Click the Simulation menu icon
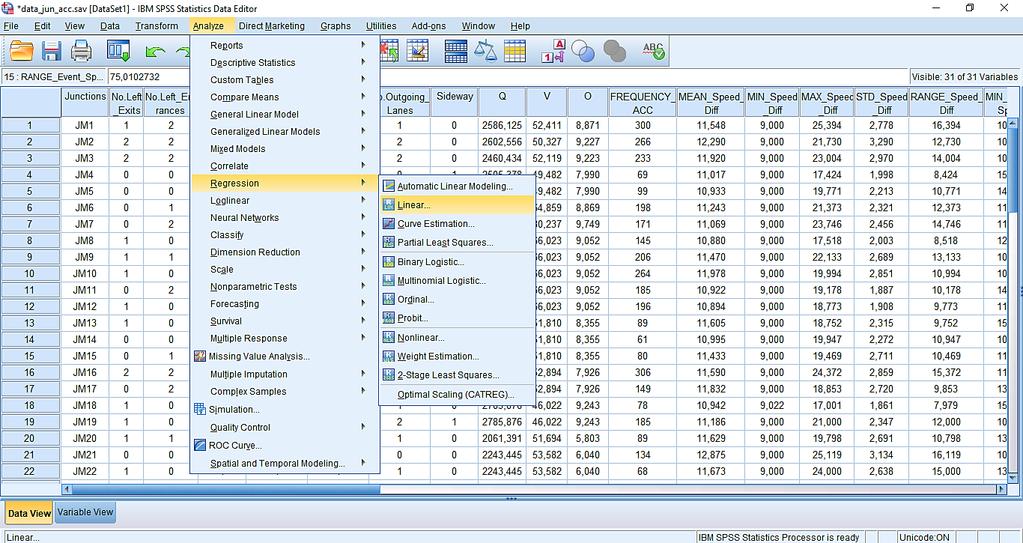The height and width of the screenshot is (543, 1023). click(200, 409)
